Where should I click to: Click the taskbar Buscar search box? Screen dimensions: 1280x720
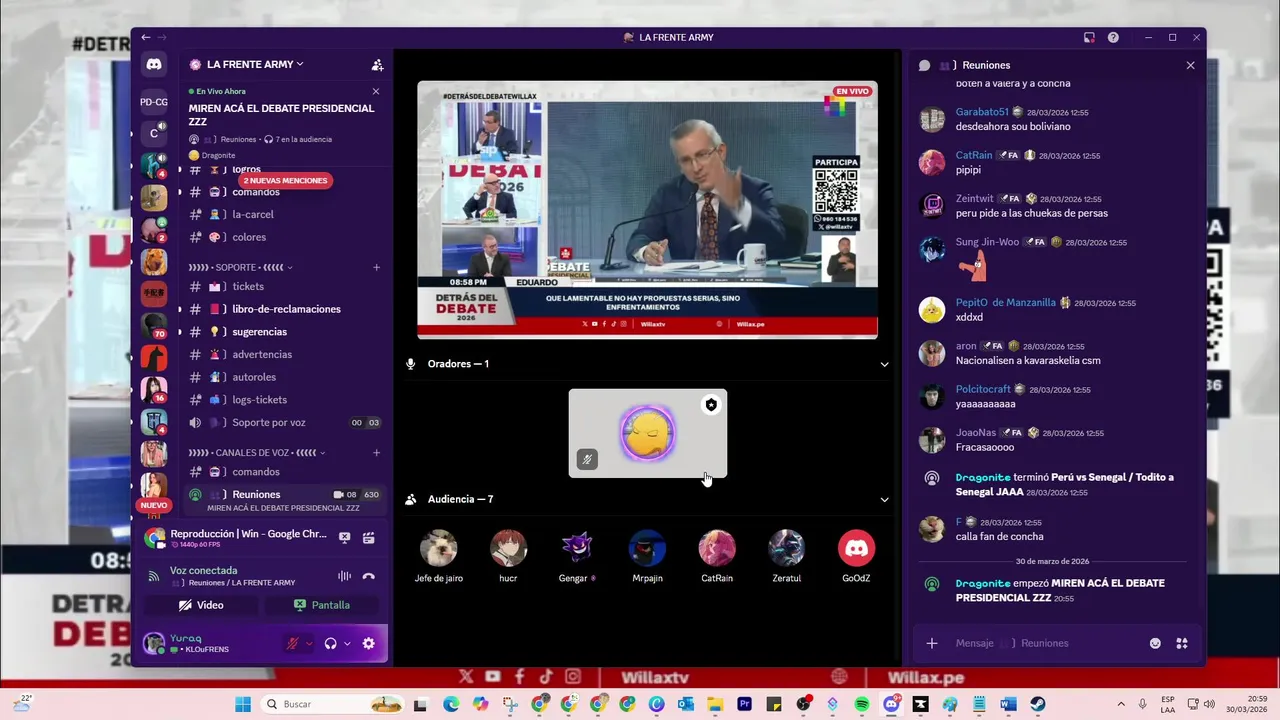pos(334,704)
